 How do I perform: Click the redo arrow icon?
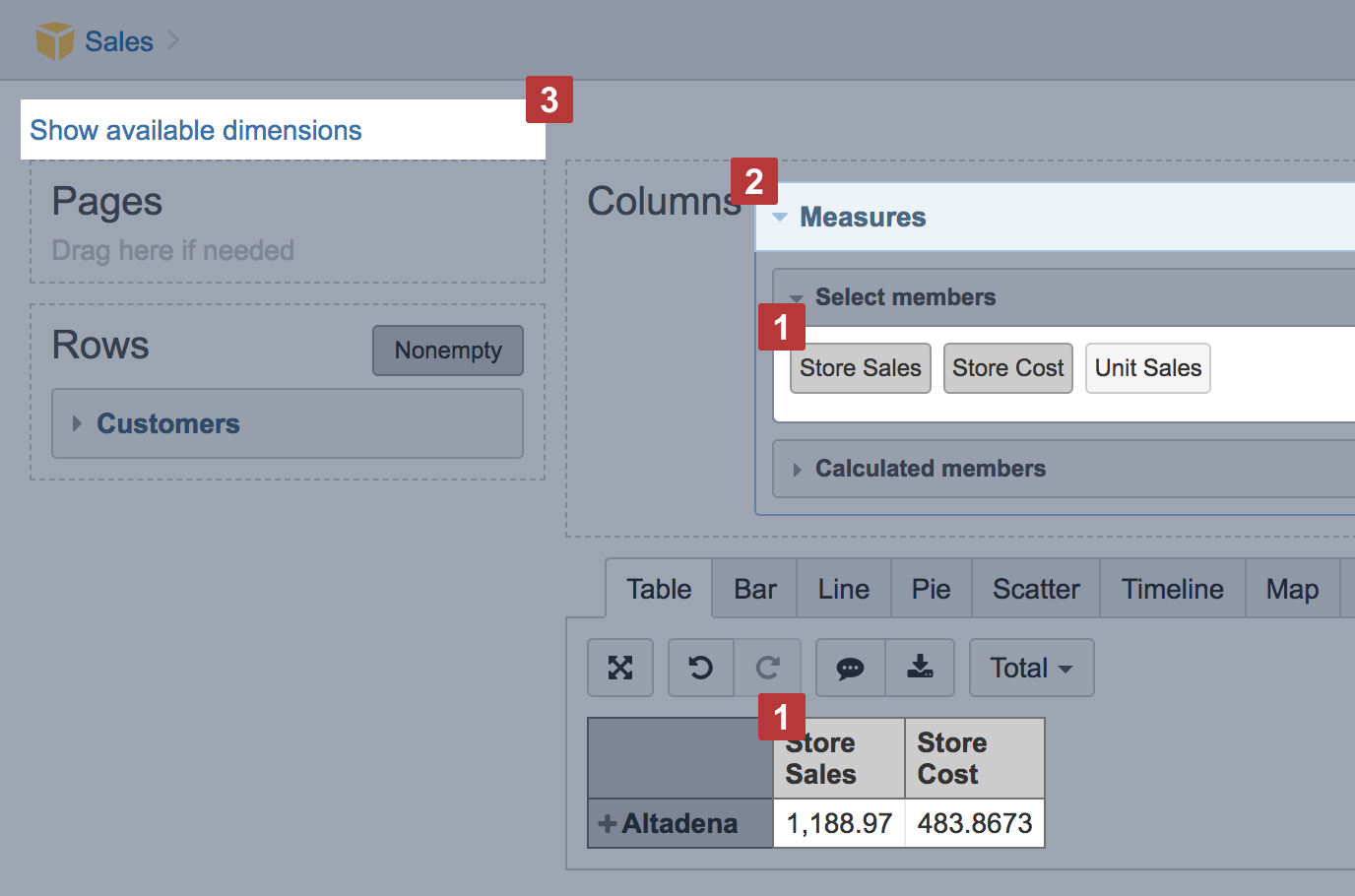coord(768,668)
